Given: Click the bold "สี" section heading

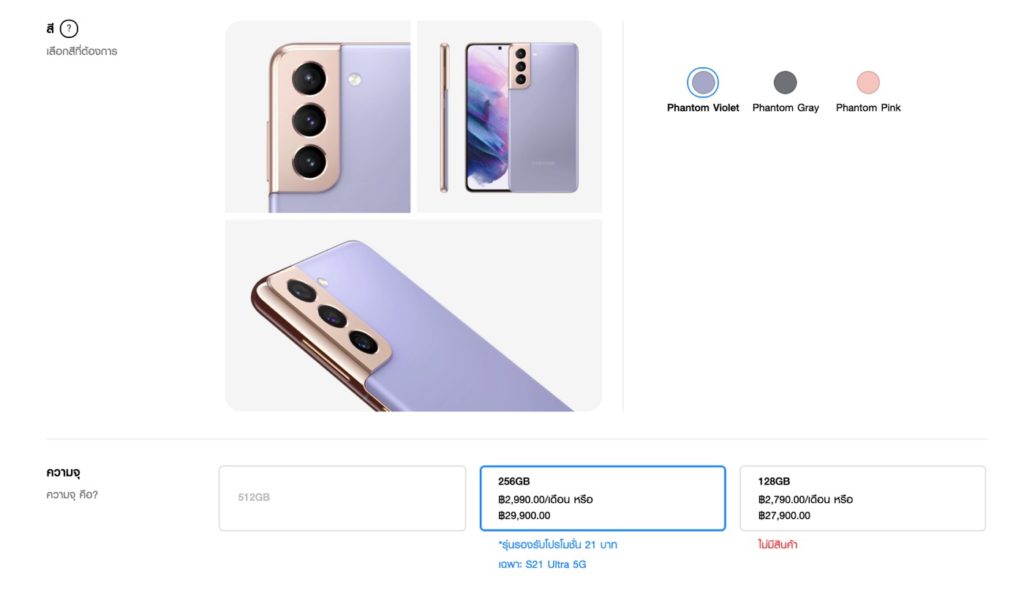Looking at the screenshot, I should point(50,29).
